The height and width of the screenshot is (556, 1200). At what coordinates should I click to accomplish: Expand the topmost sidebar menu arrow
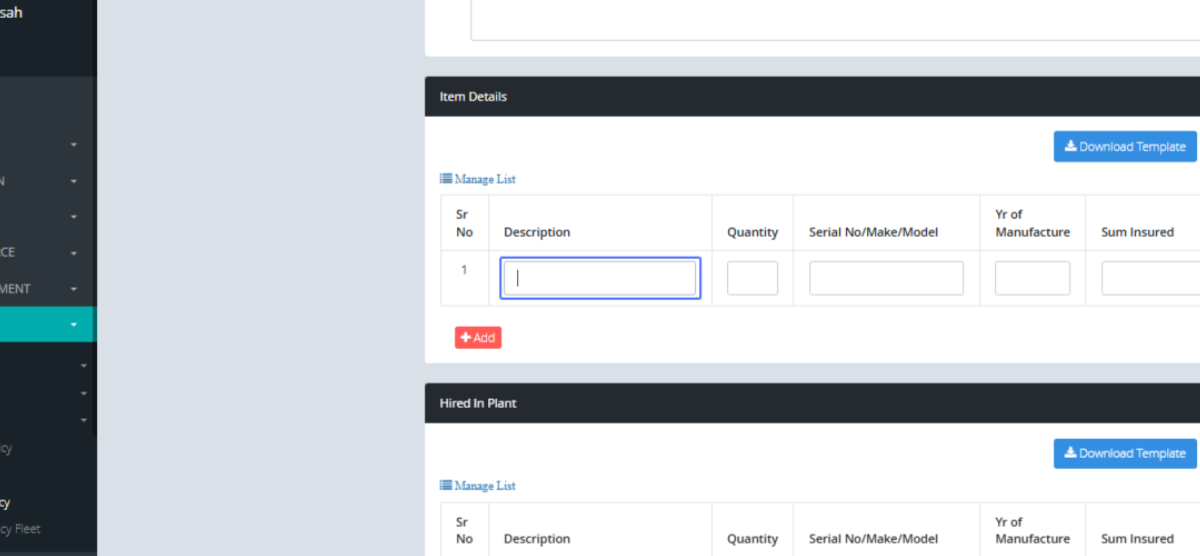click(x=74, y=145)
